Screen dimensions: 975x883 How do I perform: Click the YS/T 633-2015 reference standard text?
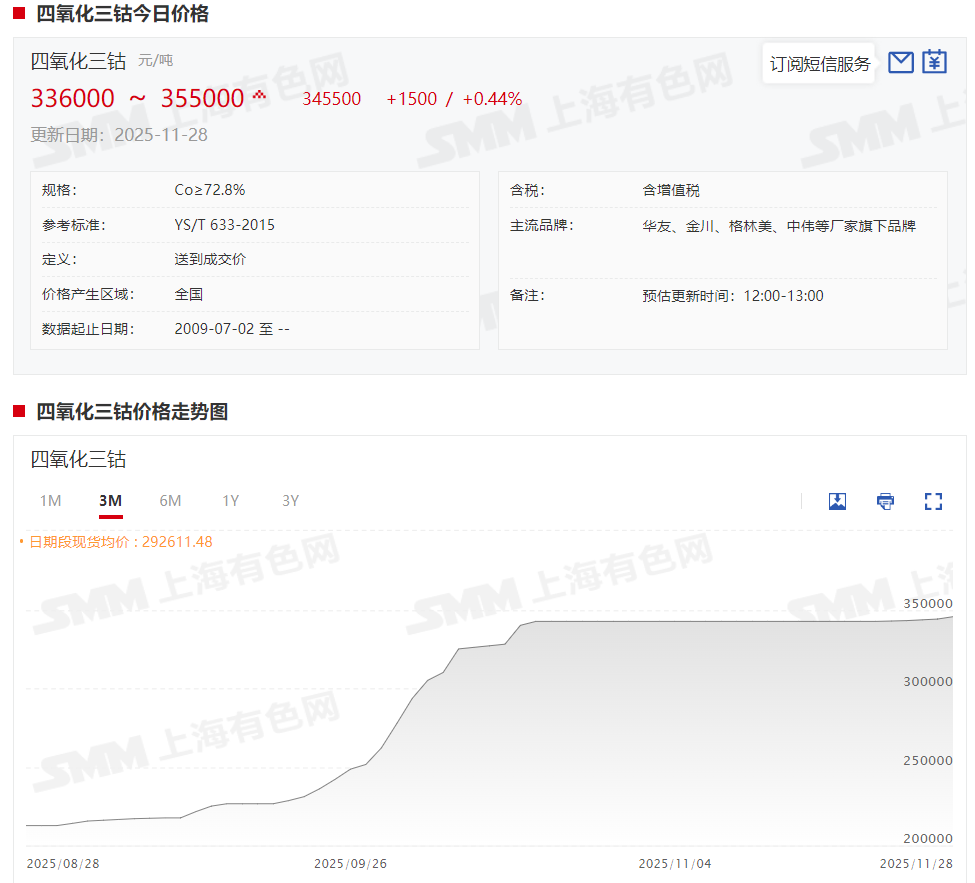coord(224,225)
